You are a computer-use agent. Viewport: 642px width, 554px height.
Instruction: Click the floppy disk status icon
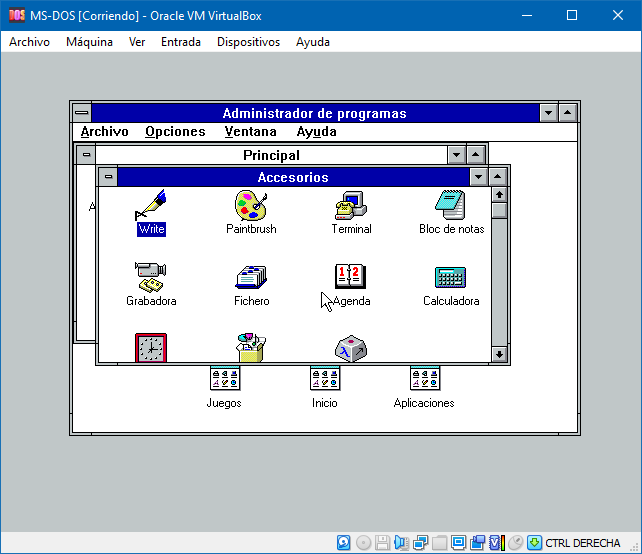(x=382, y=543)
